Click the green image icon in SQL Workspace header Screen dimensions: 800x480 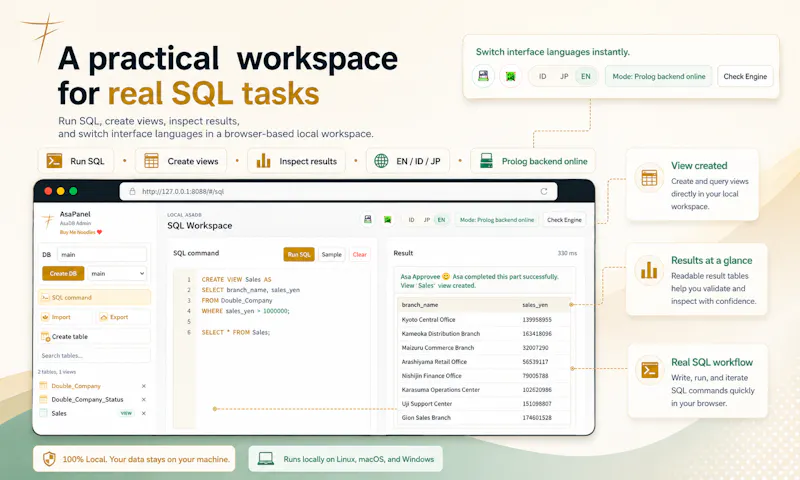(388, 219)
